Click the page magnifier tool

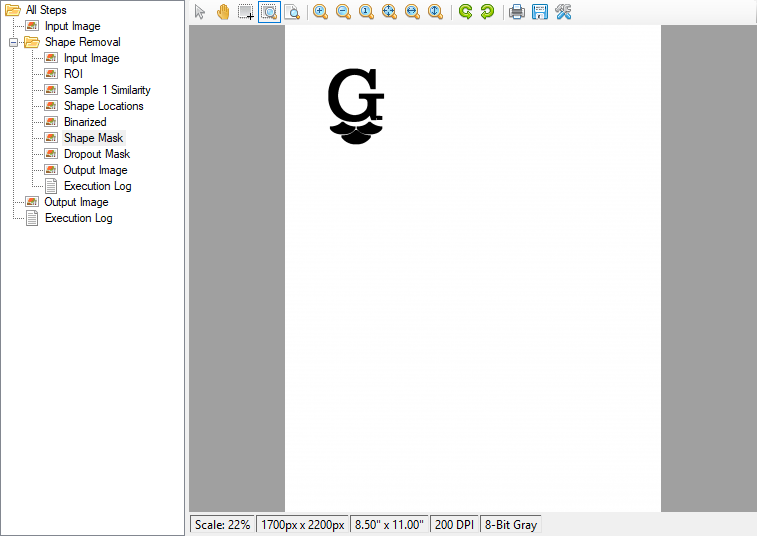coord(292,12)
